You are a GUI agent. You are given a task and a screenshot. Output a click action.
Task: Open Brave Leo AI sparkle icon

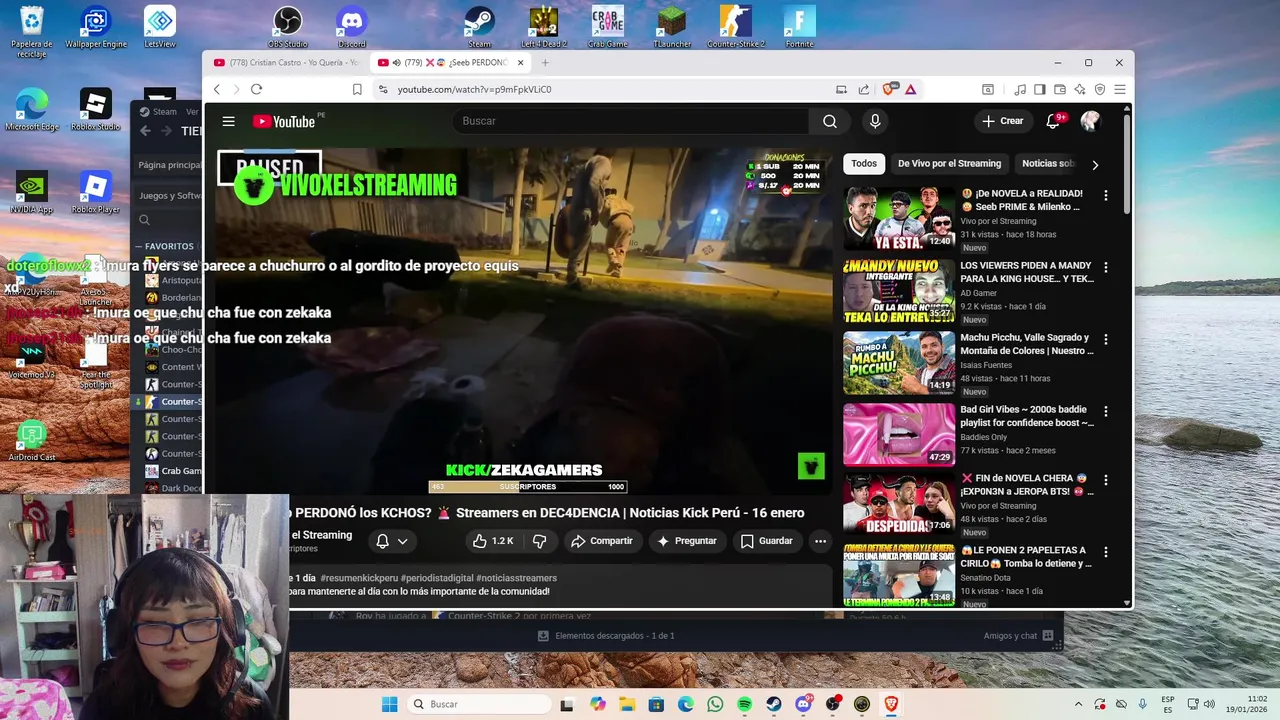click(x=1080, y=89)
